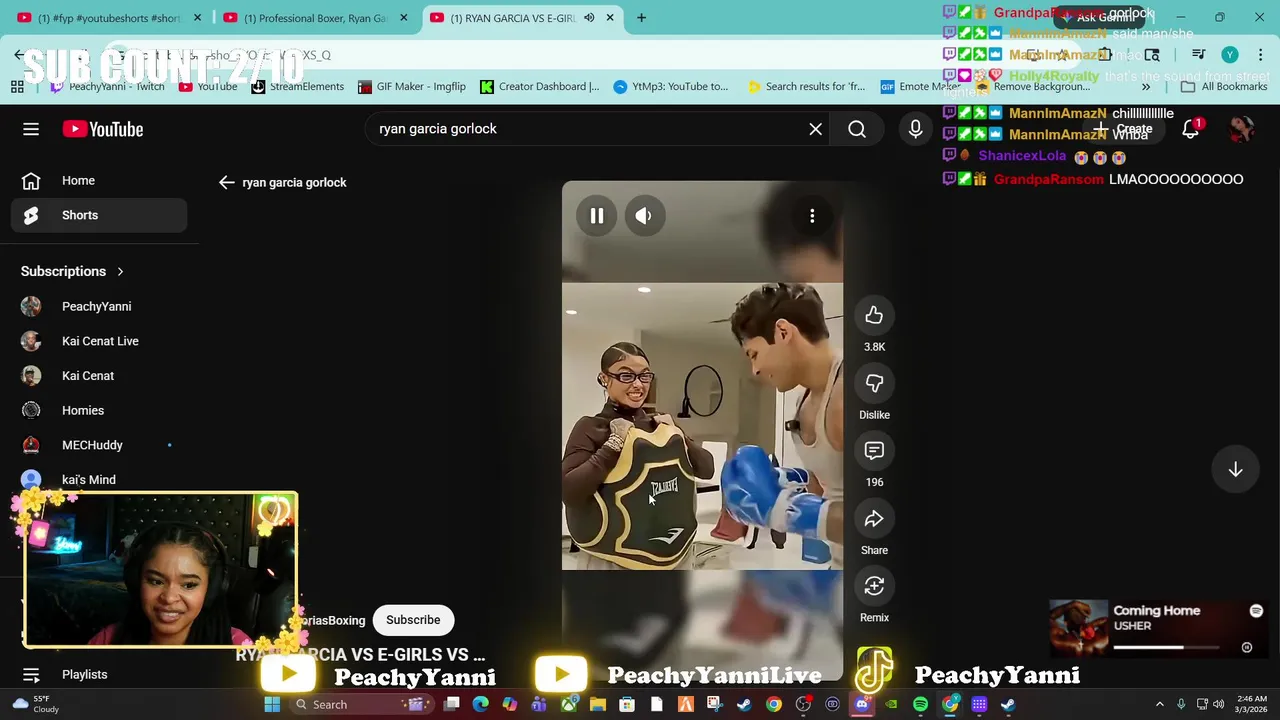Screen dimensions: 1280x720
Task: Open the comments showing 196
Action: tap(874, 451)
